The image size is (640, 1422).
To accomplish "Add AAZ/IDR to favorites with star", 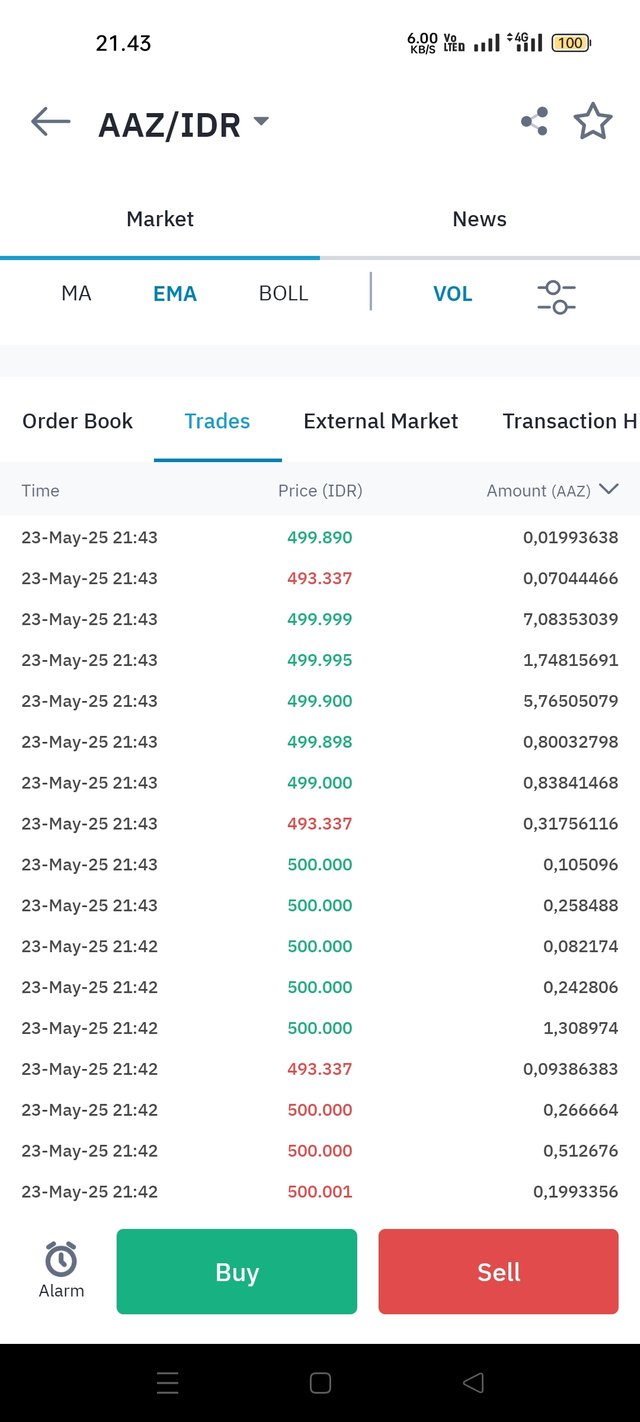I will click(593, 122).
